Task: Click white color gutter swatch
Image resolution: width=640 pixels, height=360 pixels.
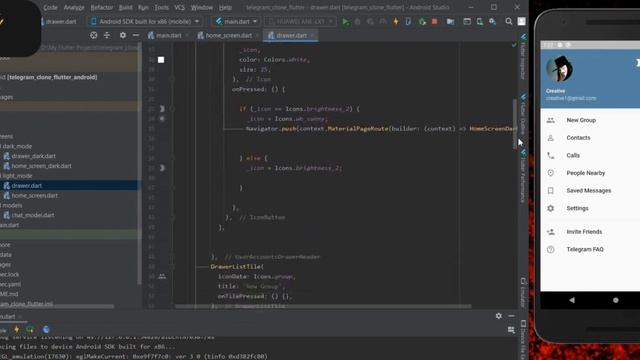Action: point(161,60)
